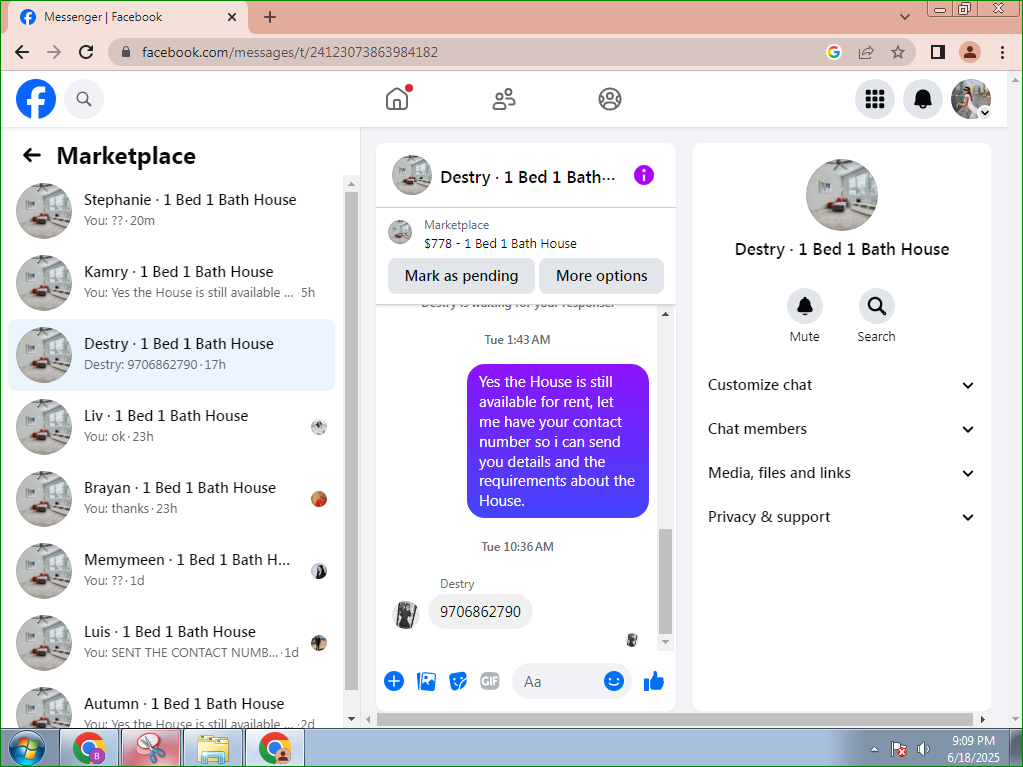Attach a photo with image icon
Viewport: 1023px width, 767px height.
coord(426,682)
